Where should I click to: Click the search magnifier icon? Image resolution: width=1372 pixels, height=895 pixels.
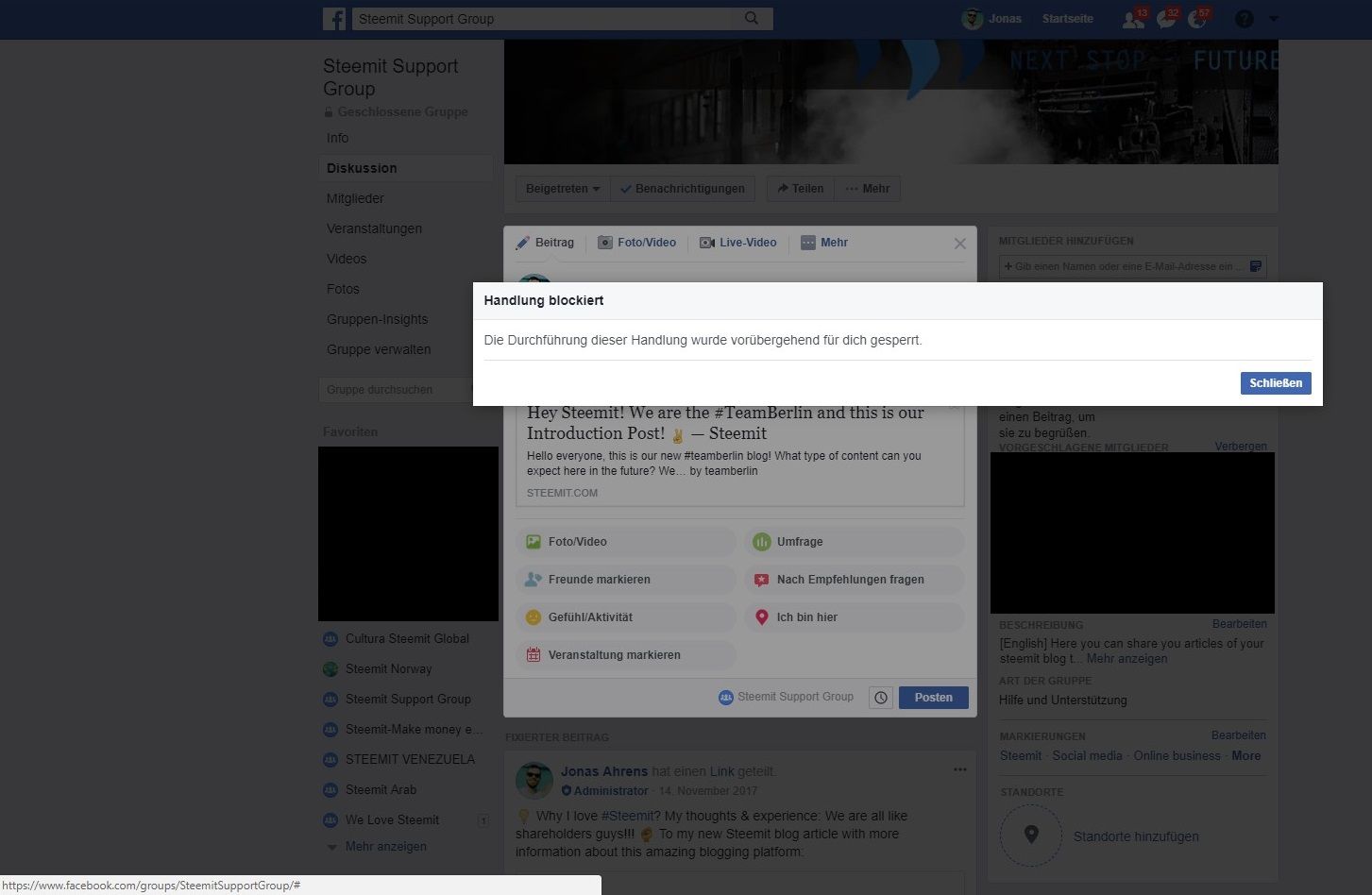752,19
